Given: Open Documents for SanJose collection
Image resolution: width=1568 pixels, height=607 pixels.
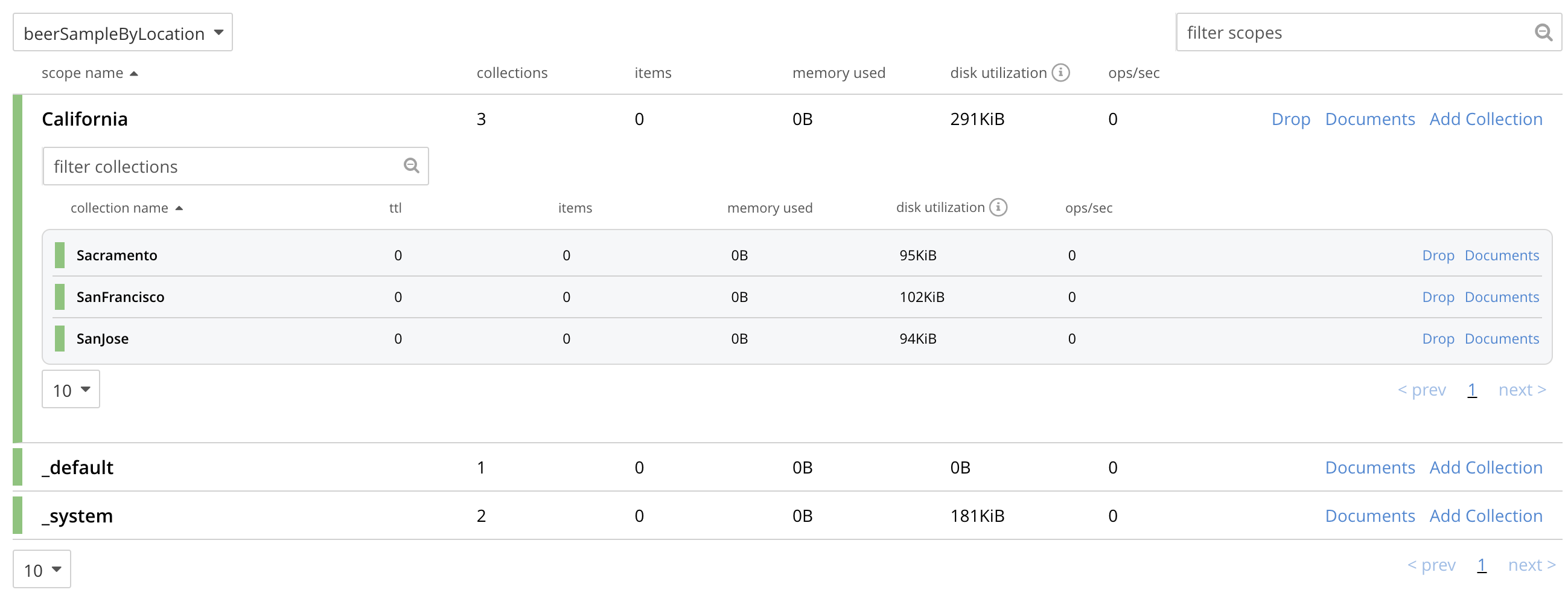Looking at the screenshot, I should 1501,338.
